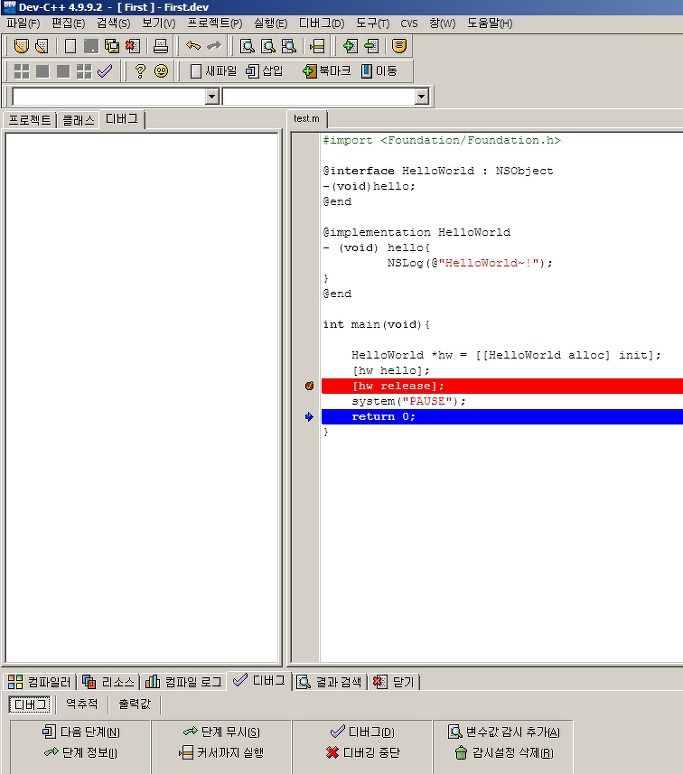Screen dimensions: 683x774
Task: Click the 변수값 감시 추가(A) button
Action: tap(503, 732)
